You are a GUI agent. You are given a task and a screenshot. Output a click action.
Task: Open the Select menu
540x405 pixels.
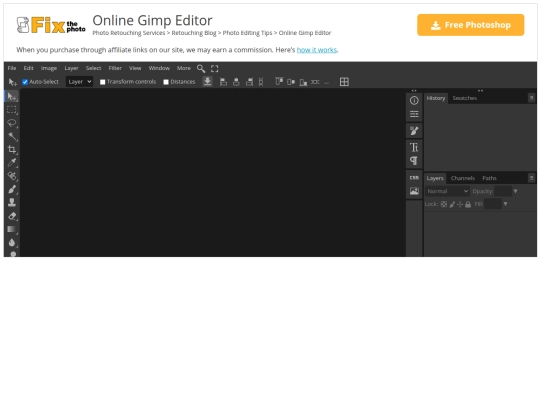pos(93,68)
